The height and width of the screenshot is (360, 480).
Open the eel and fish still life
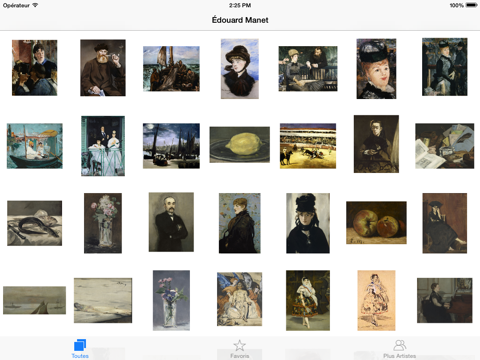tap(35, 223)
